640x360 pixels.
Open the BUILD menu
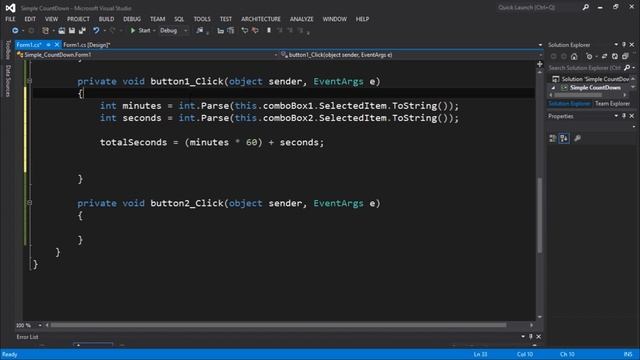(x=107, y=19)
